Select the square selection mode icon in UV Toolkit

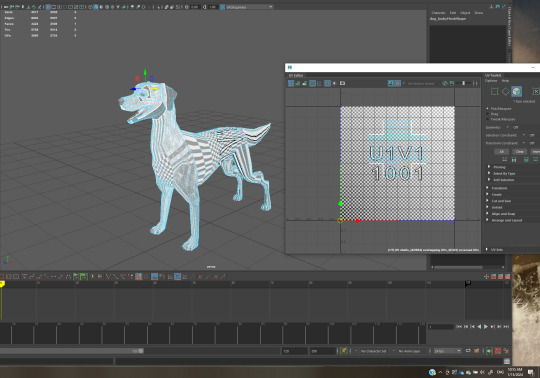click(495, 91)
